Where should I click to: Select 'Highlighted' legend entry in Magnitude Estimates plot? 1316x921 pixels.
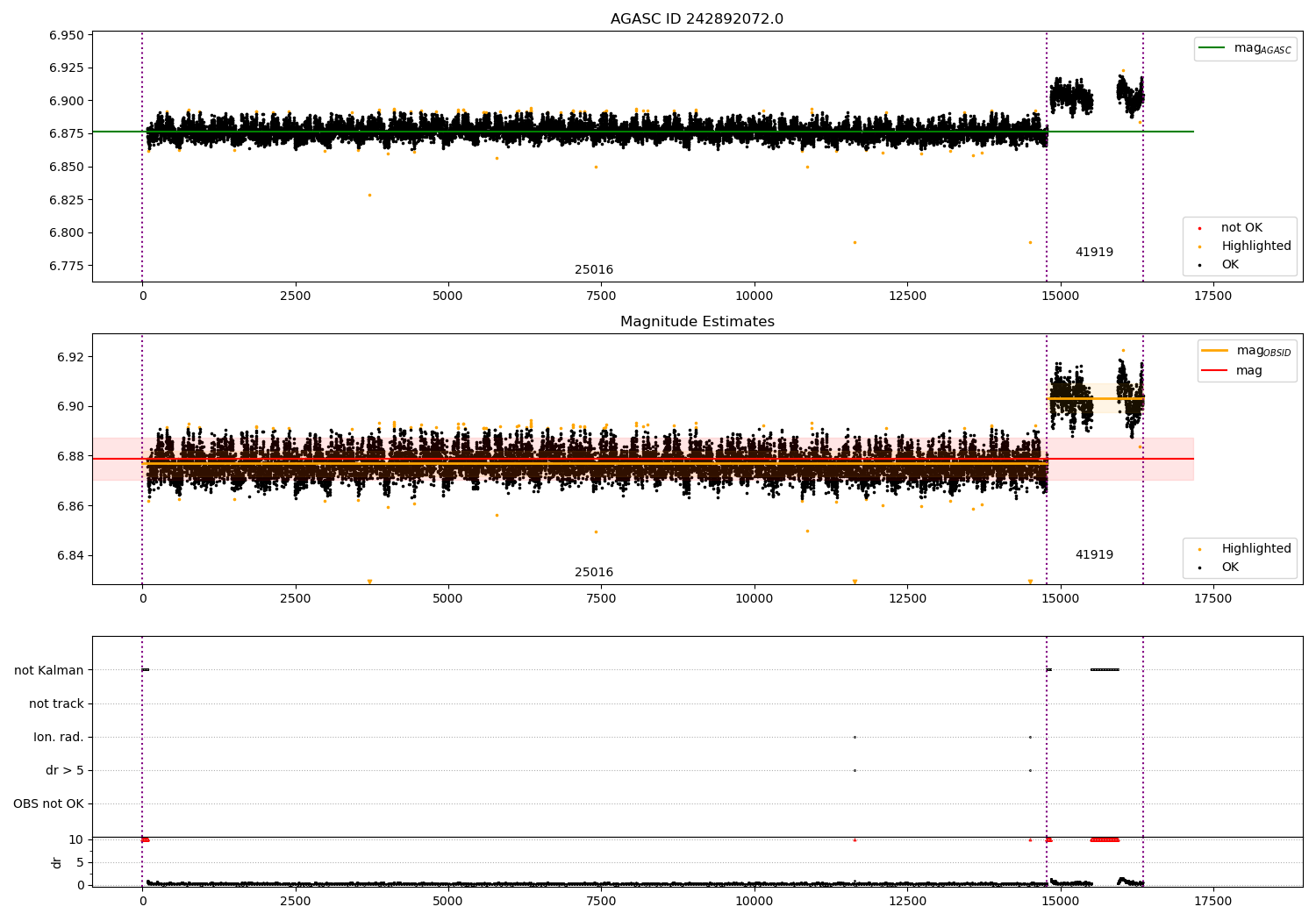pyautogui.click(x=1255, y=549)
